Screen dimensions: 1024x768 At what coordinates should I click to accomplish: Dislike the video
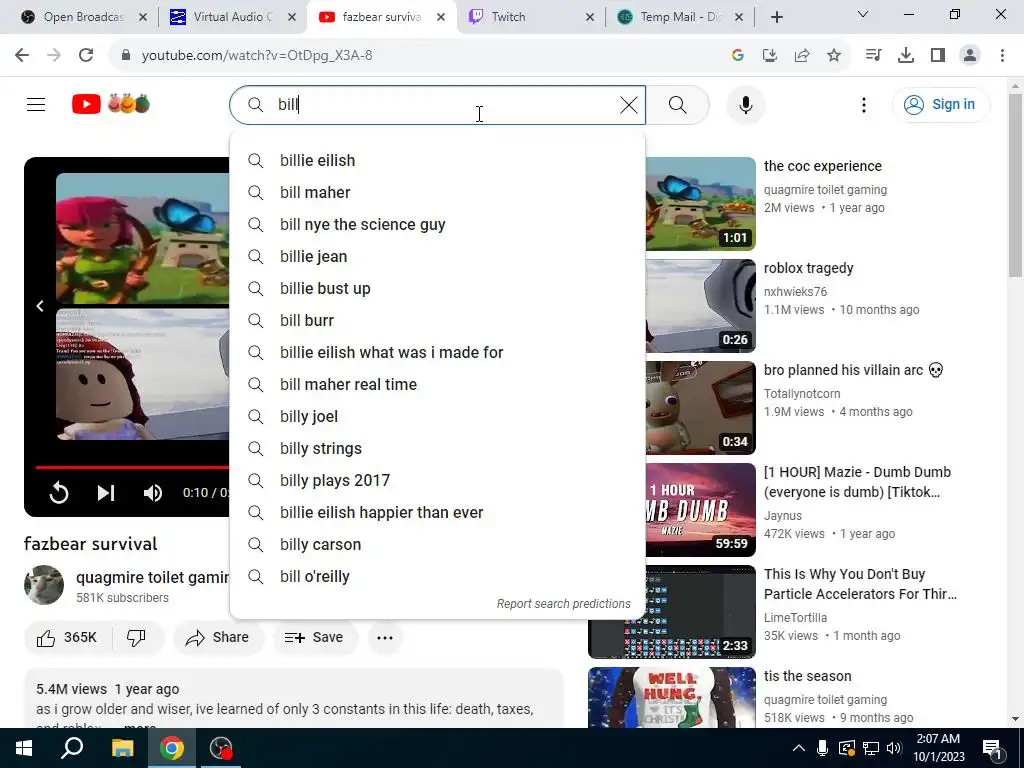pos(136,637)
